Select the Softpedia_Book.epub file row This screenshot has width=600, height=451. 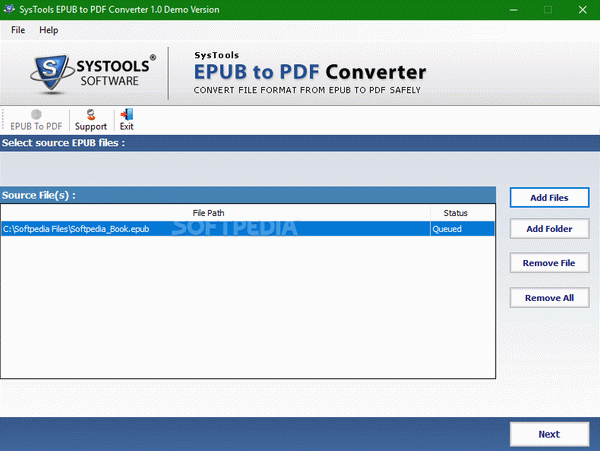[248, 229]
